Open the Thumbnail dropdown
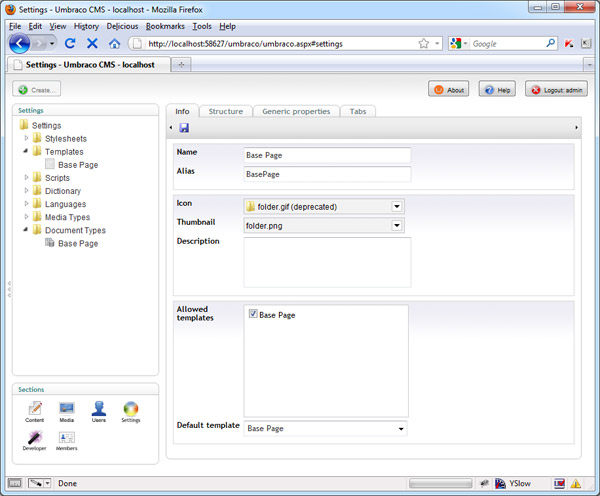 pos(397,225)
